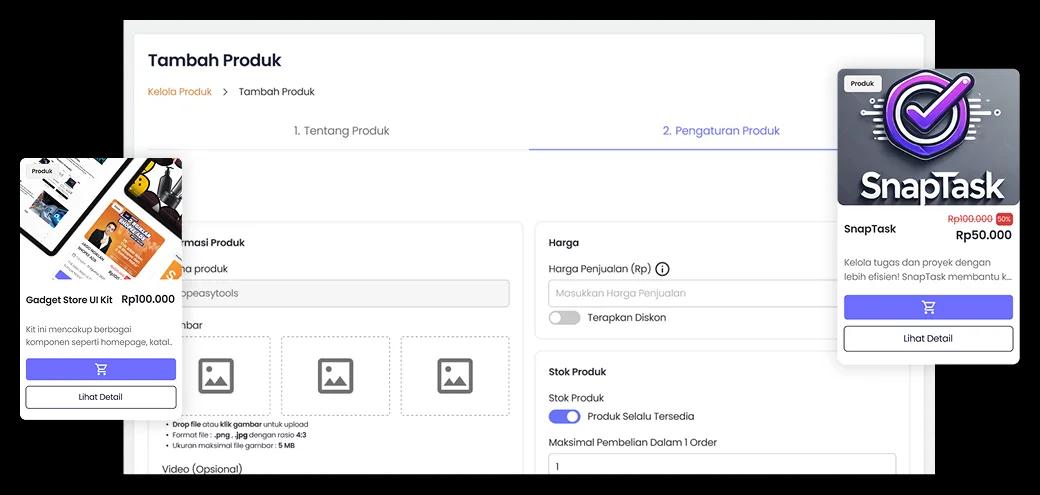Open the Tentang Produk step tab
1040x495 pixels.
[341, 131]
